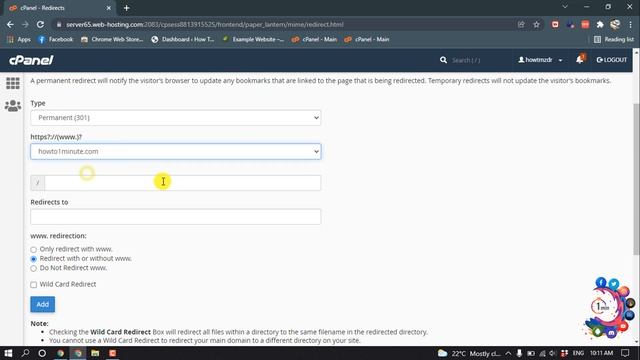
Task: Open Windows taskbar search
Action: point(25,353)
